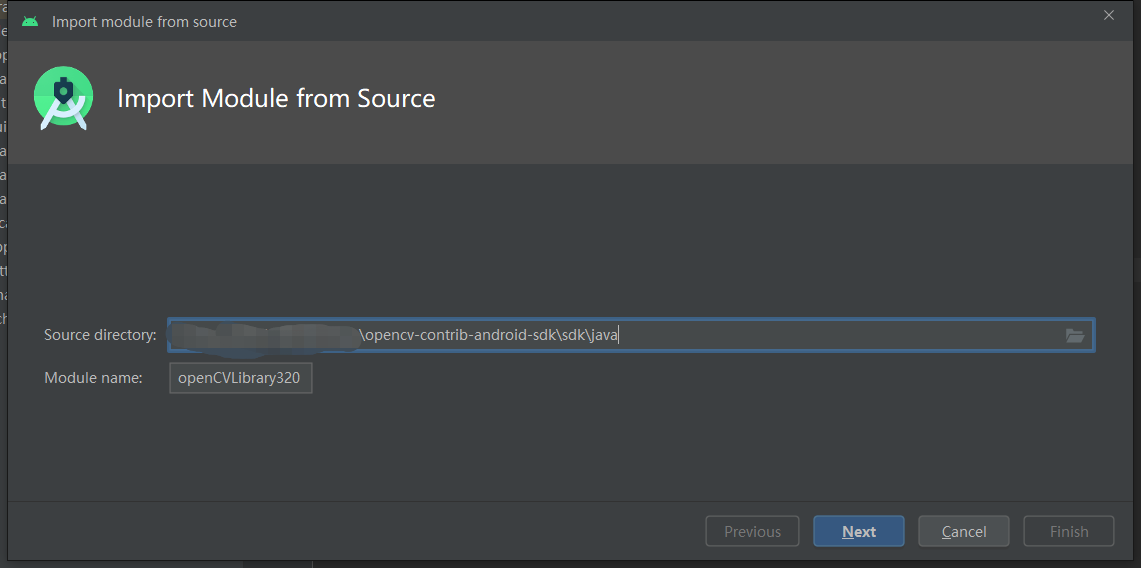Click the empty button bar left of Previous
This screenshot has height=568, width=1141.
(350, 532)
